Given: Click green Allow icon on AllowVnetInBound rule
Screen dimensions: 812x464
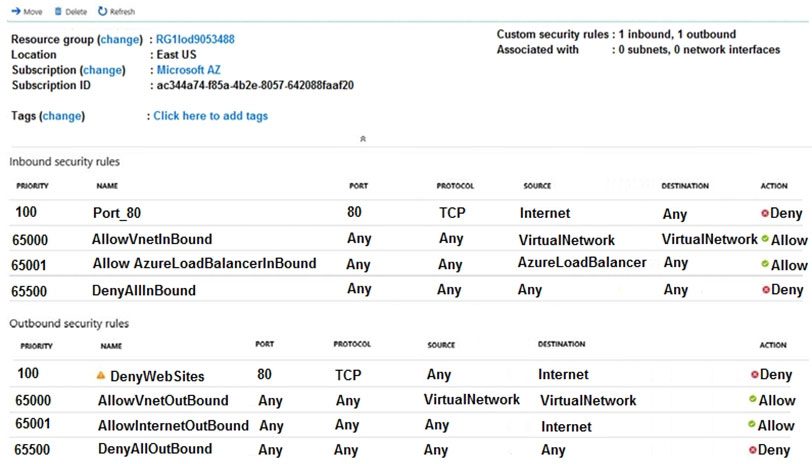Looking at the screenshot, I should 765,239.
